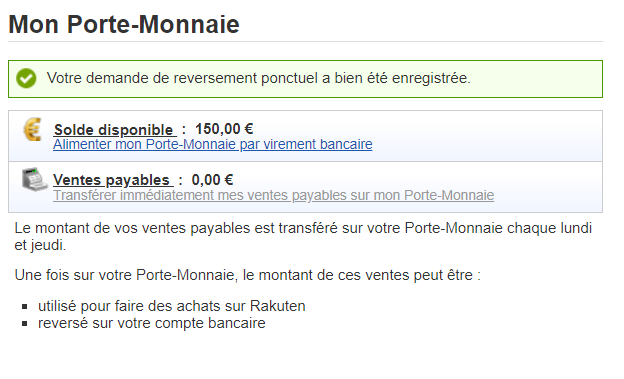
Task: Open the Ventes payables link
Action: (x=113, y=180)
